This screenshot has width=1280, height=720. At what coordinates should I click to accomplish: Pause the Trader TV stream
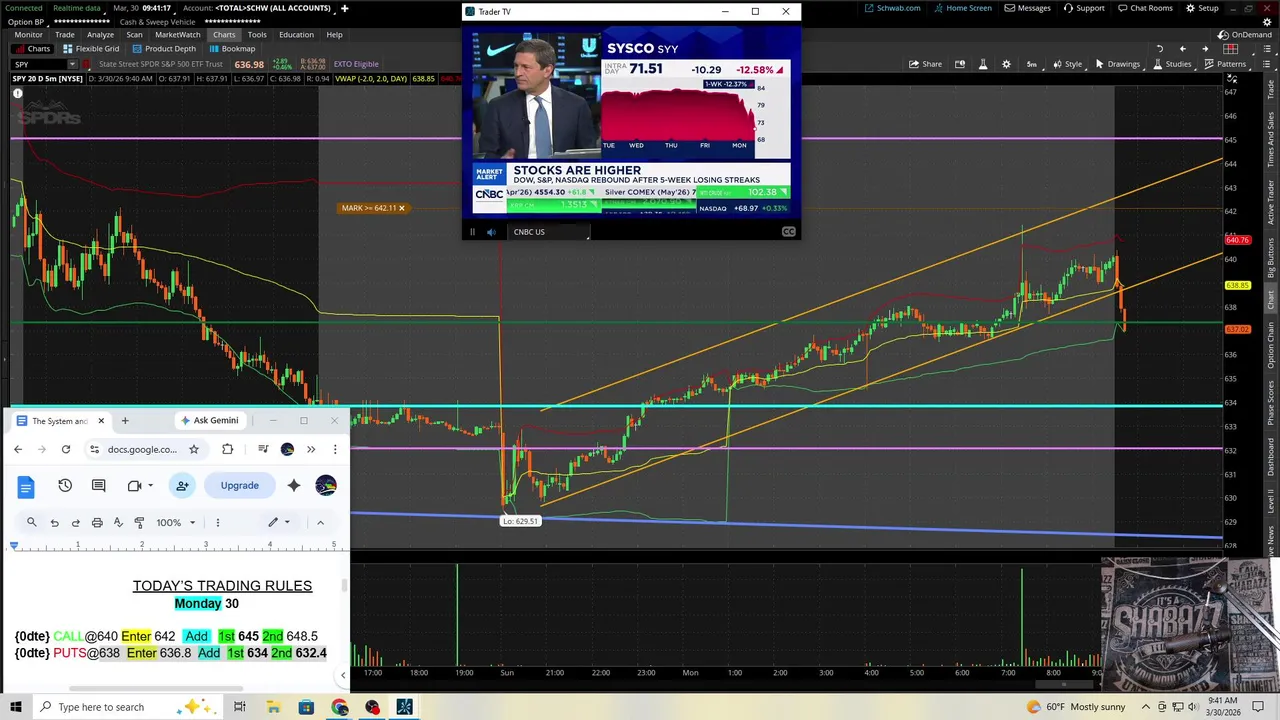point(472,232)
